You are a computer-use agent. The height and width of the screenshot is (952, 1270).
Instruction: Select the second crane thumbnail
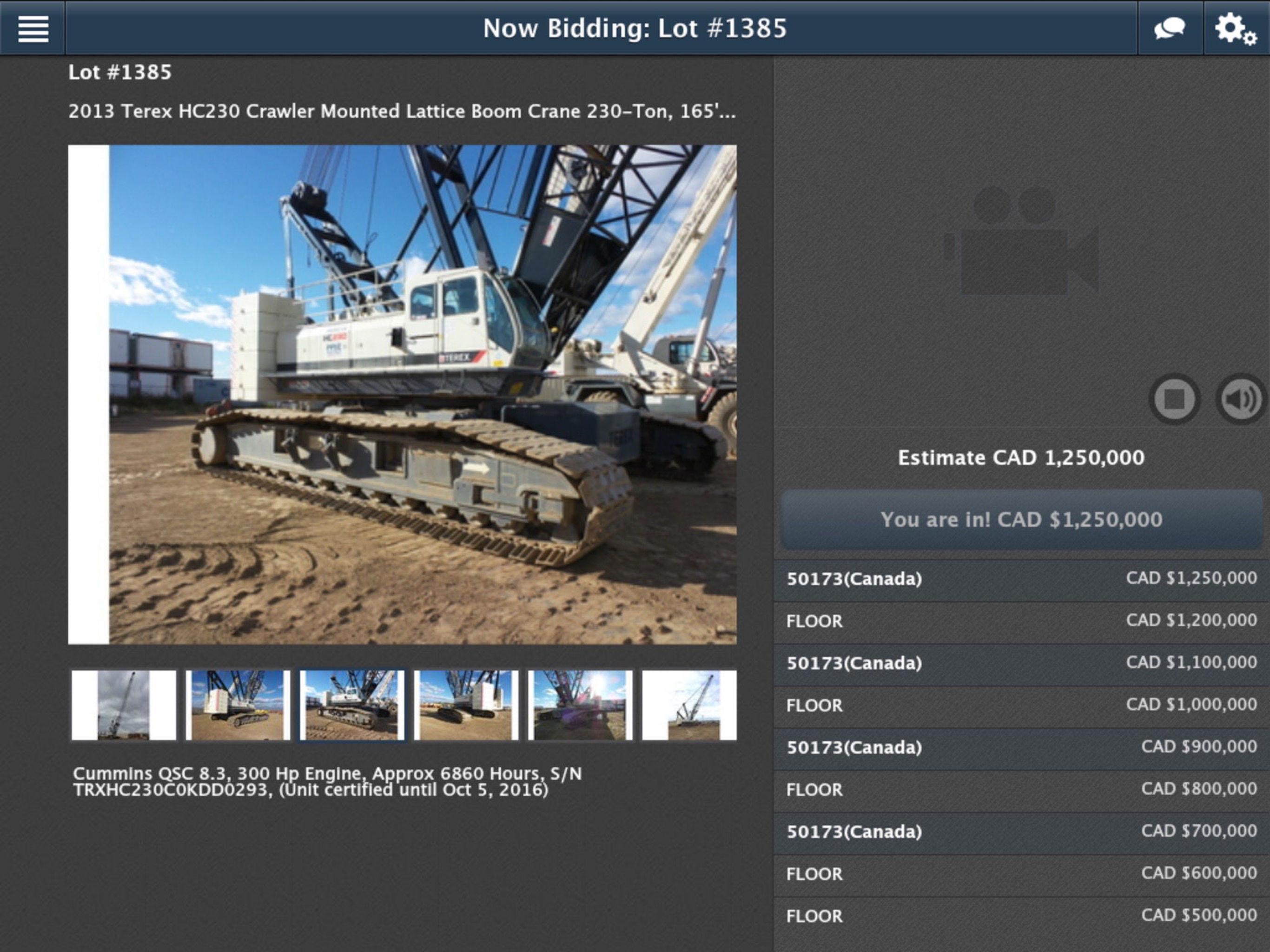238,705
